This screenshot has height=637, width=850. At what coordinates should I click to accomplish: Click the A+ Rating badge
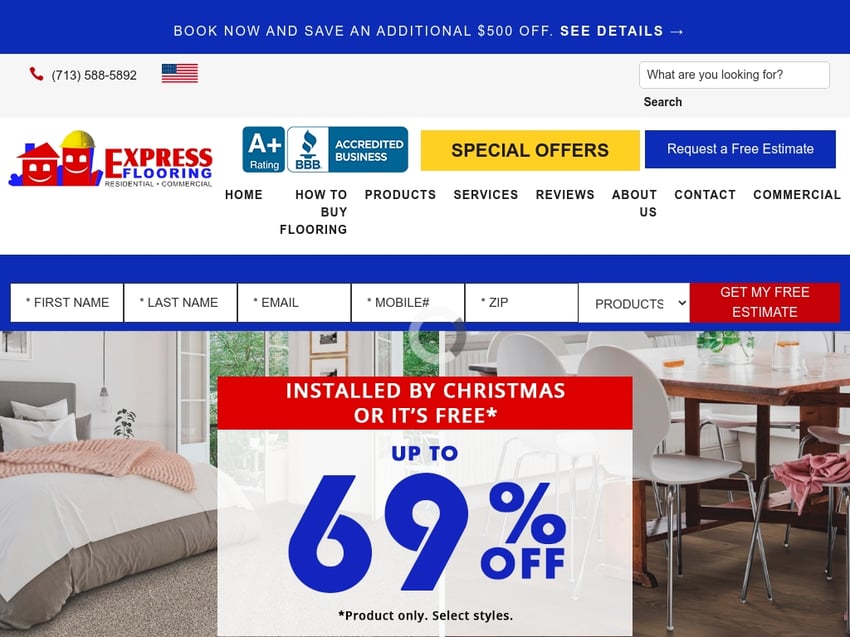click(x=263, y=150)
